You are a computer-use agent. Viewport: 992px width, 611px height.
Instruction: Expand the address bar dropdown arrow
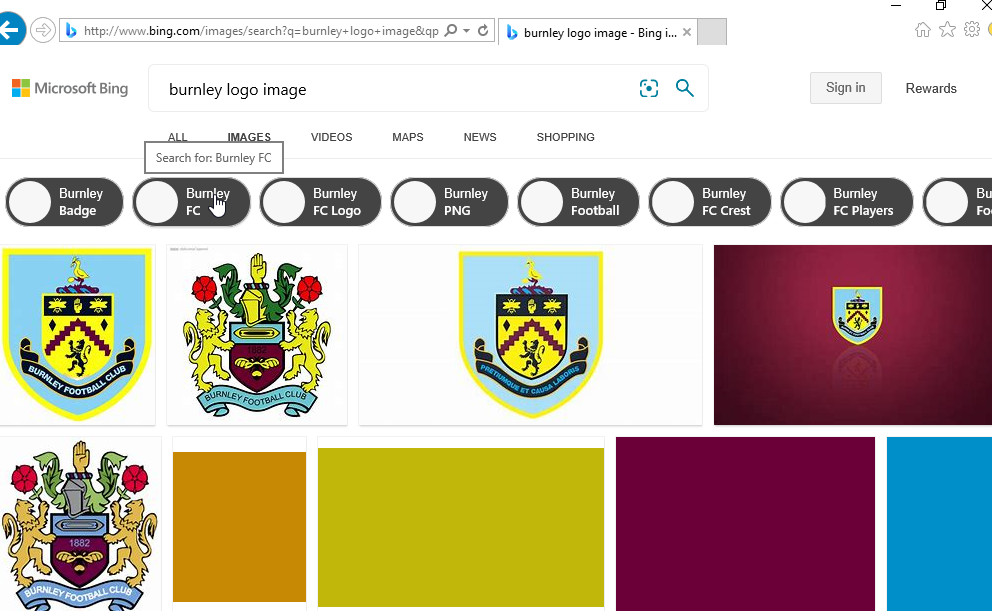466,30
